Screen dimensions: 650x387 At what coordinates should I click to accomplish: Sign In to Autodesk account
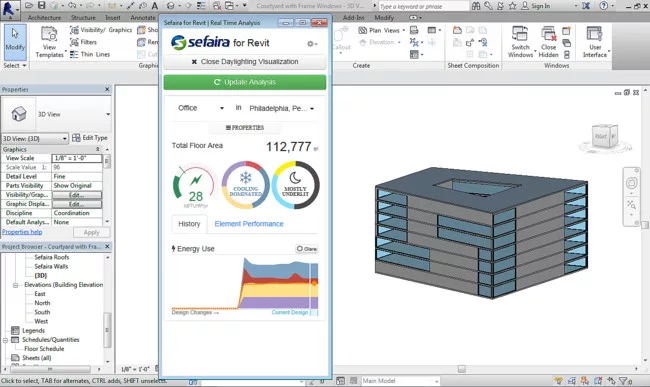(536, 6)
